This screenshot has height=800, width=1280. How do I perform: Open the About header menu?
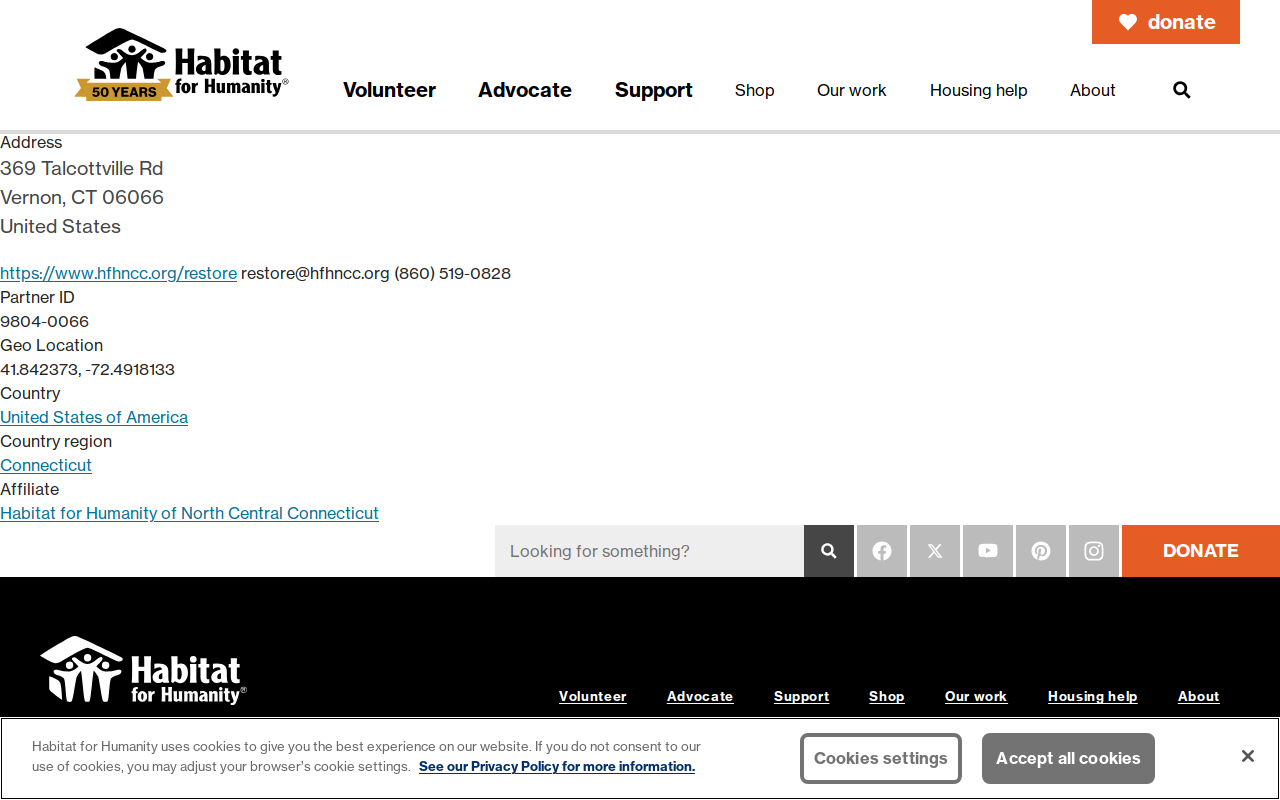pyautogui.click(x=1093, y=90)
